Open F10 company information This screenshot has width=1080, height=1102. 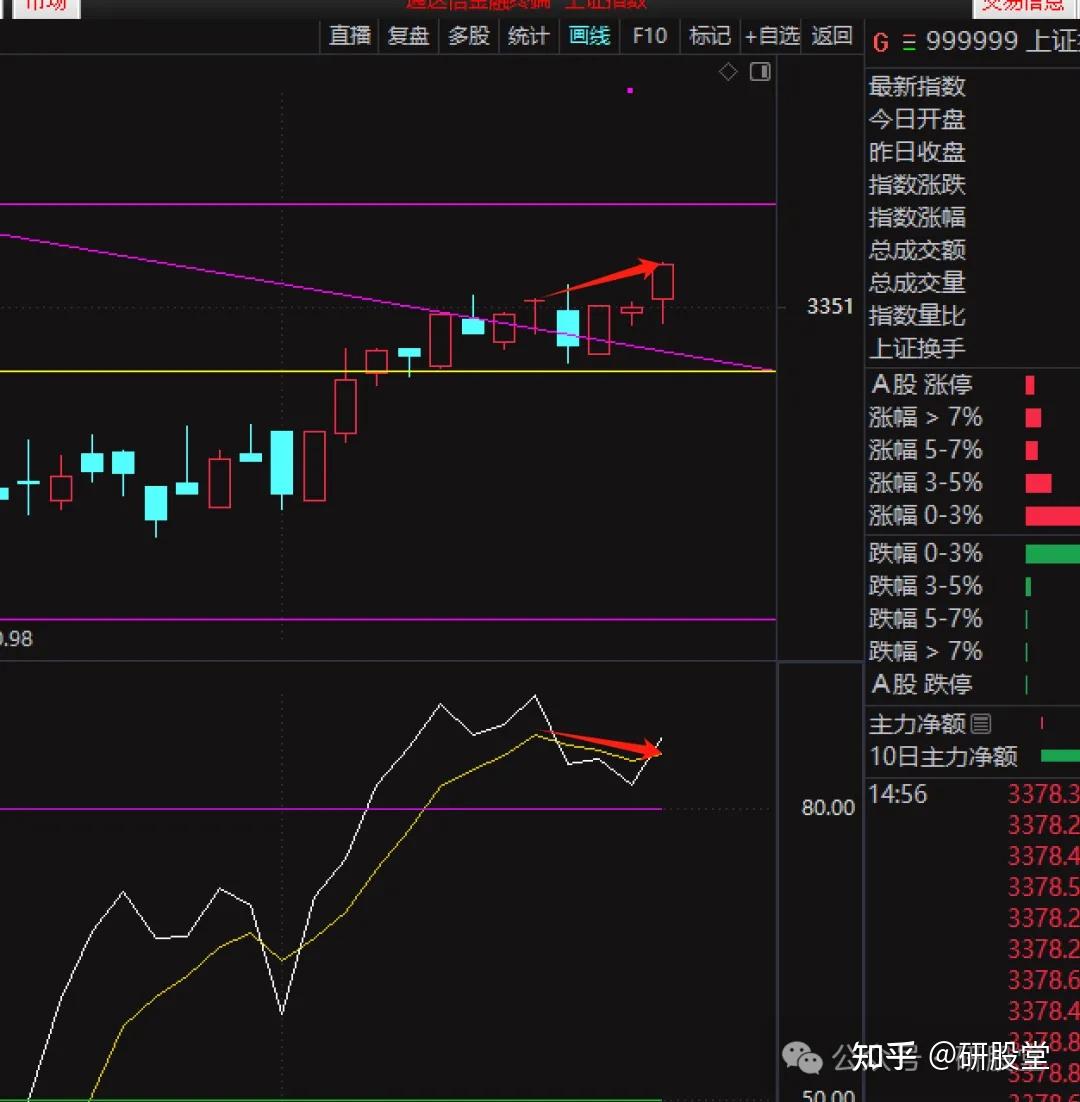[x=649, y=36]
